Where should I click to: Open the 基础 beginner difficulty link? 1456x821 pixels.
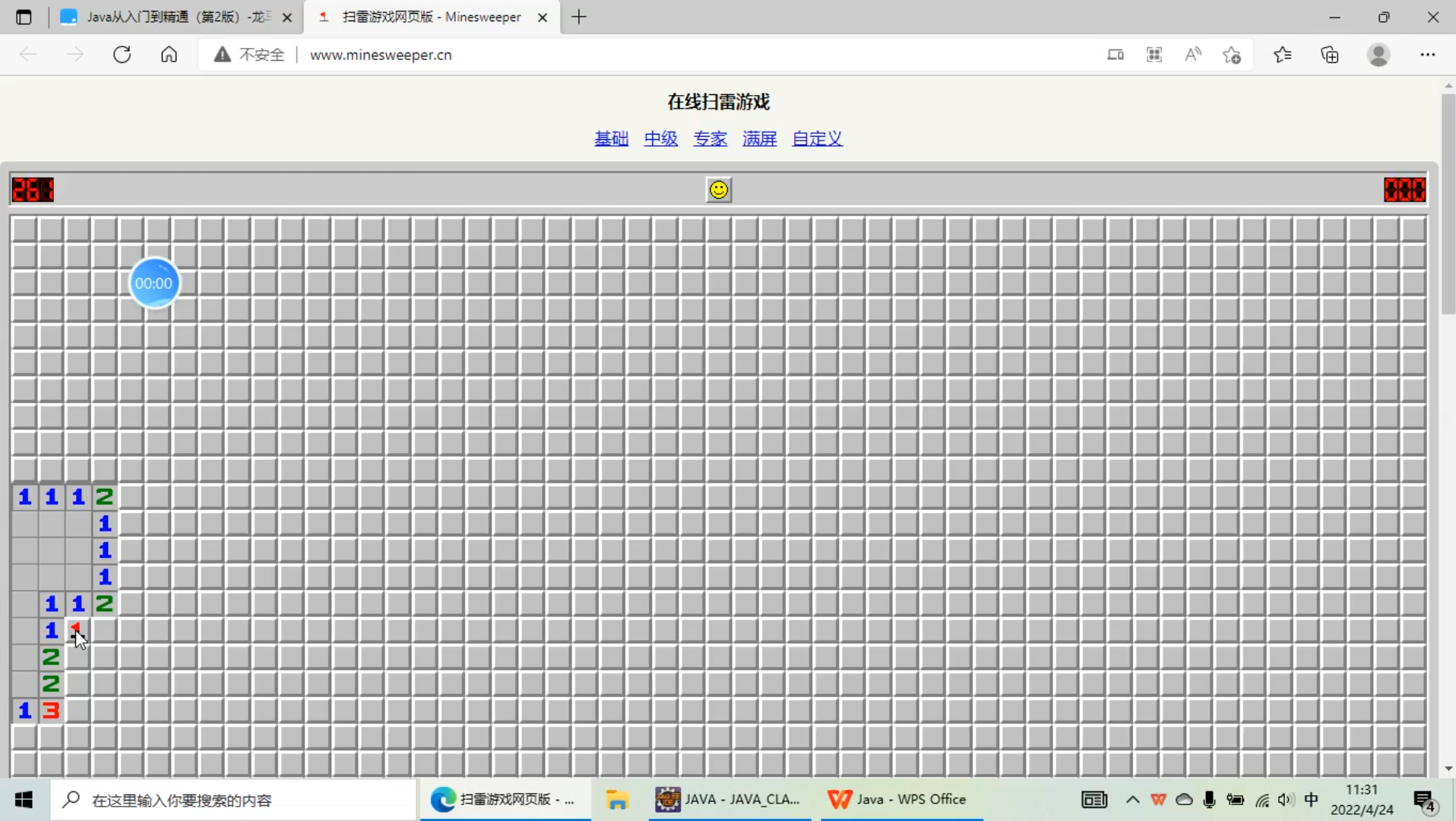(611, 138)
